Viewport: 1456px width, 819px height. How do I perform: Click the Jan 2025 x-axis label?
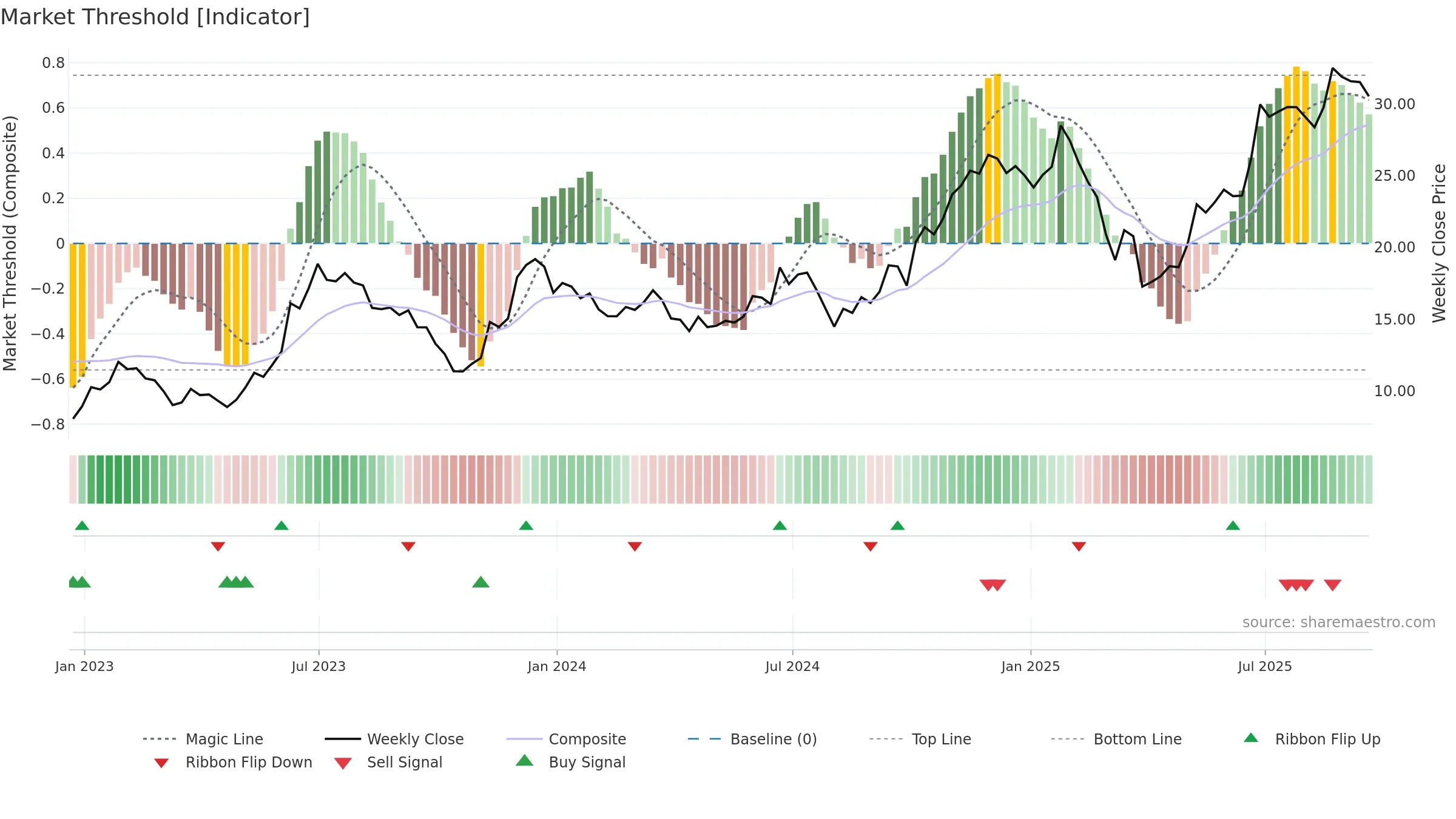point(1031,667)
